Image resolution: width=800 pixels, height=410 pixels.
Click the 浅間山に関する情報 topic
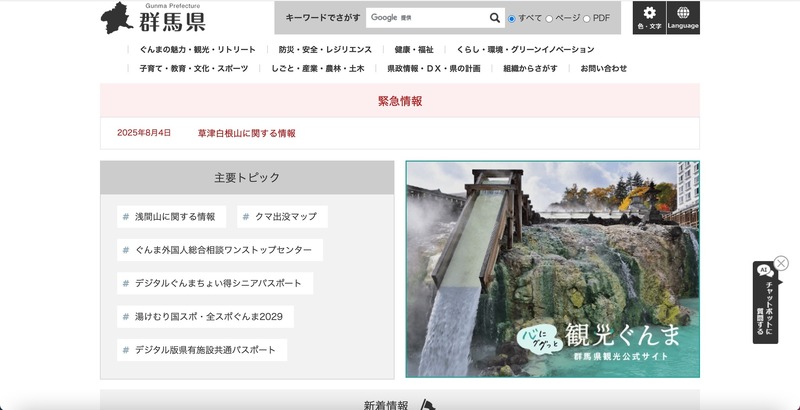175,217
